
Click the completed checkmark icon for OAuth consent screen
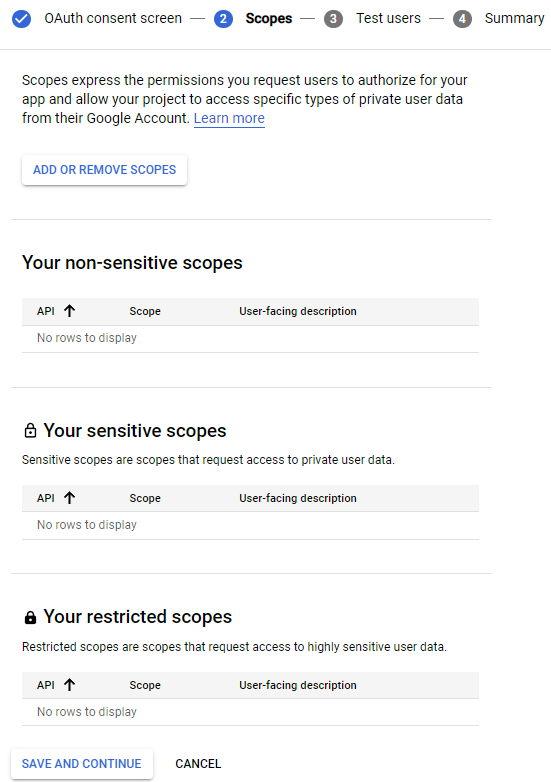click(21, 19)
